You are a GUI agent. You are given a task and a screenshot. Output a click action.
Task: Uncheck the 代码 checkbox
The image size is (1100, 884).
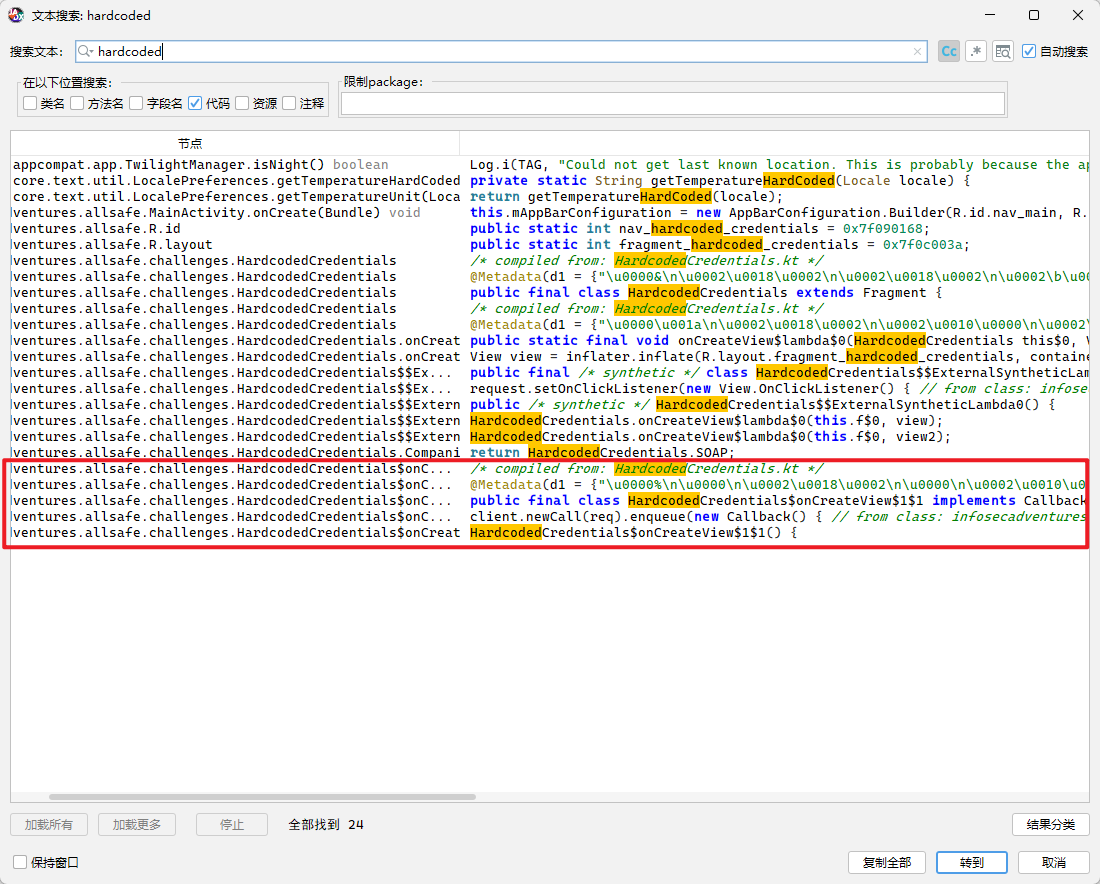click(195, 103)
